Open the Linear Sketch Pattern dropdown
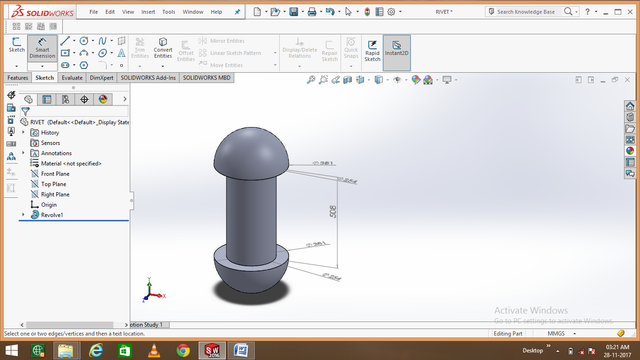Screen dimensions: 640x360 point(275,53)
